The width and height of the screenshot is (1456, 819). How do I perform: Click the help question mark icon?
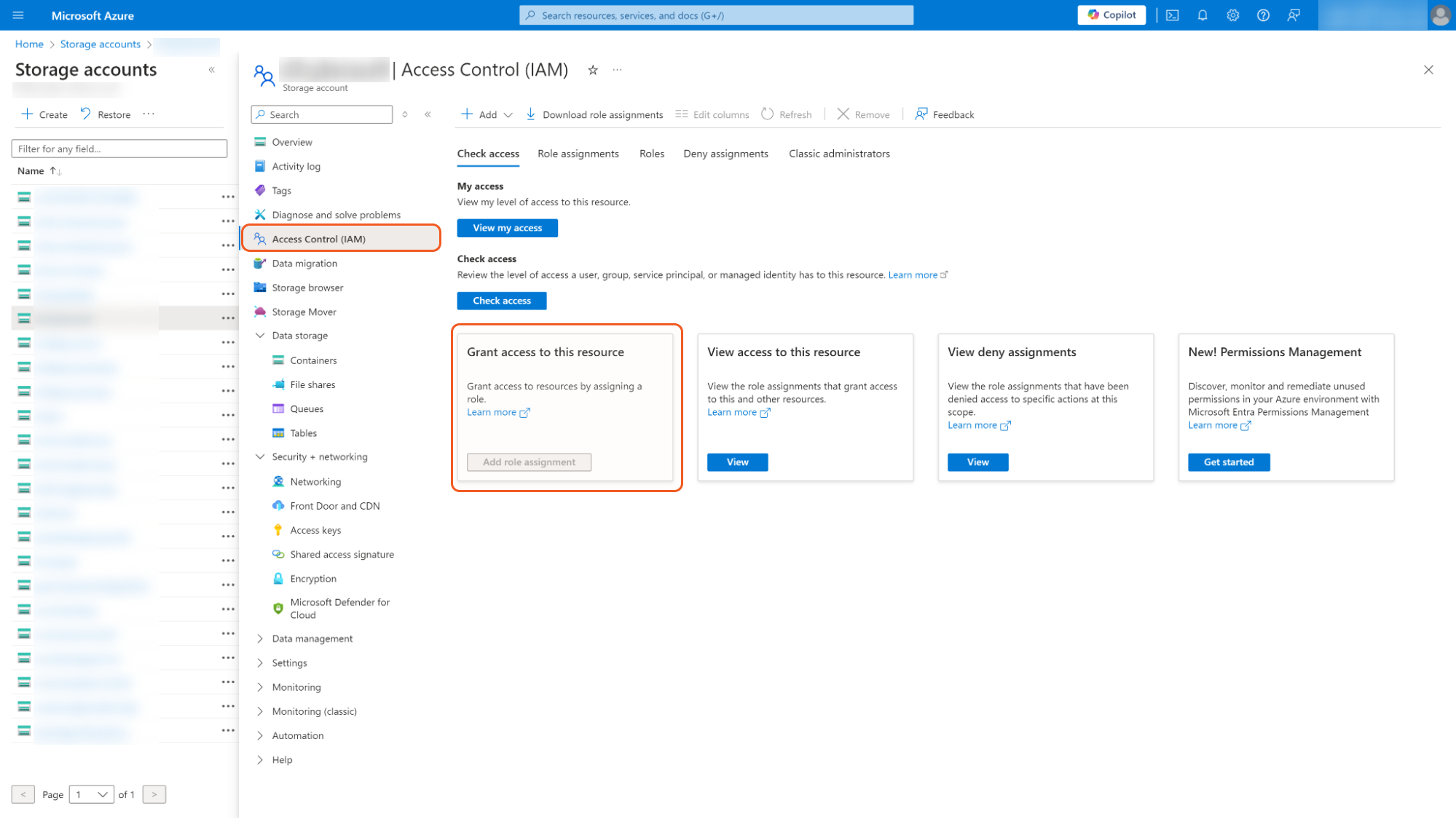point(1263,15)
